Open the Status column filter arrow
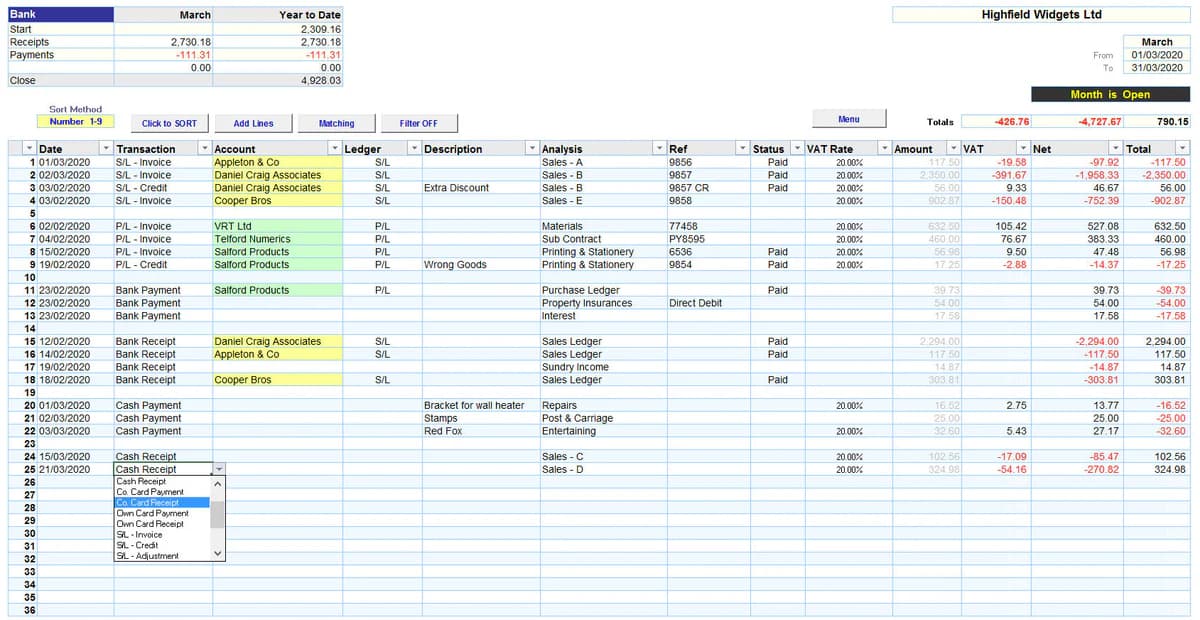Viewport: 1200px width, 620px height. (797, 149)
